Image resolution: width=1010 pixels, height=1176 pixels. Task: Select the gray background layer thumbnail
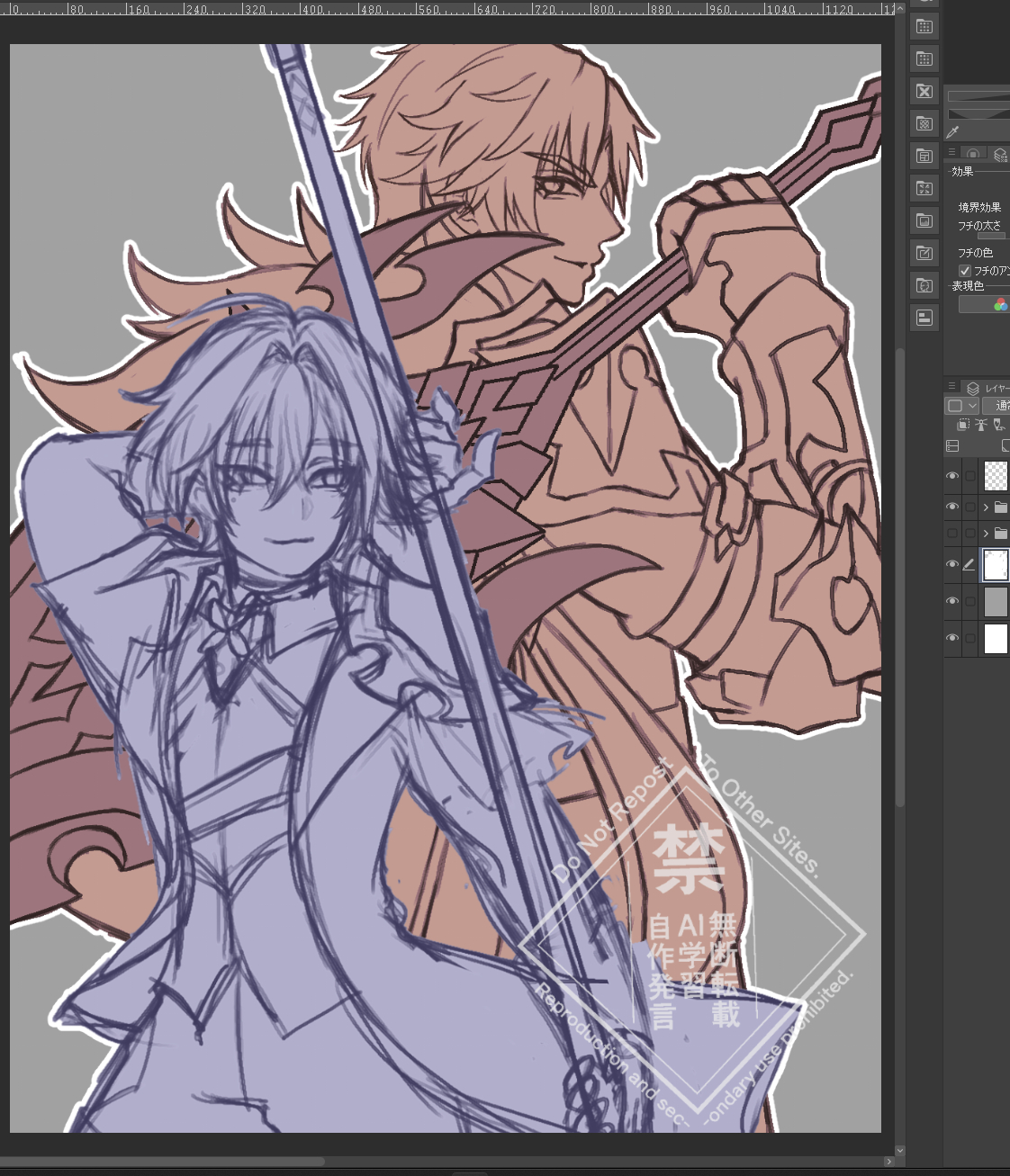996,602
